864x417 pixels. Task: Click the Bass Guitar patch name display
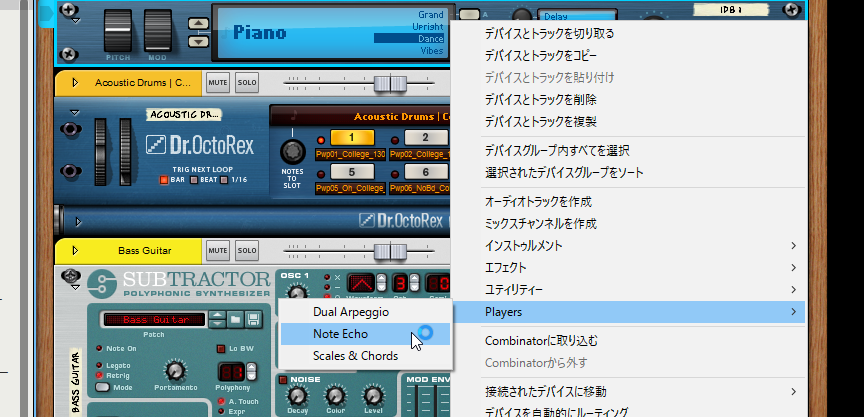click(155, 319)
